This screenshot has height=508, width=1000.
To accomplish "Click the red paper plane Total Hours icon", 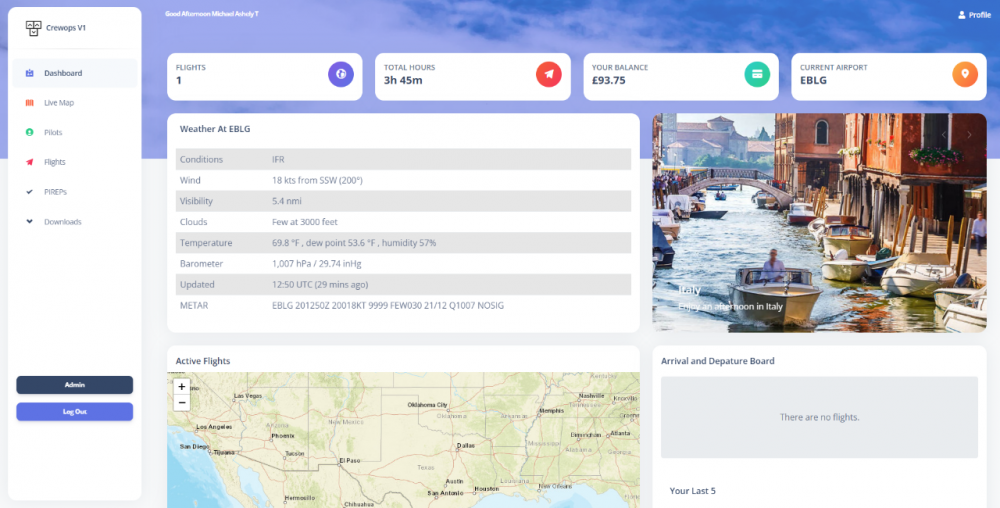I will click(x=549, y=74).
